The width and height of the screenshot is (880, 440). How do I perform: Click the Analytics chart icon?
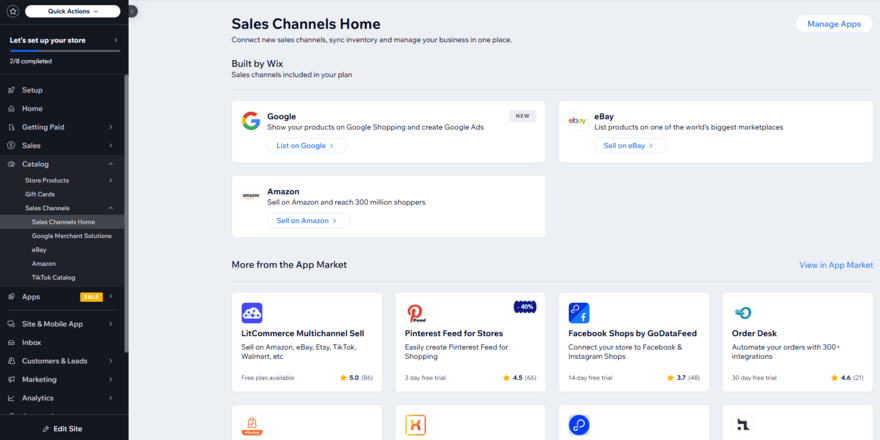coord(12,398)
